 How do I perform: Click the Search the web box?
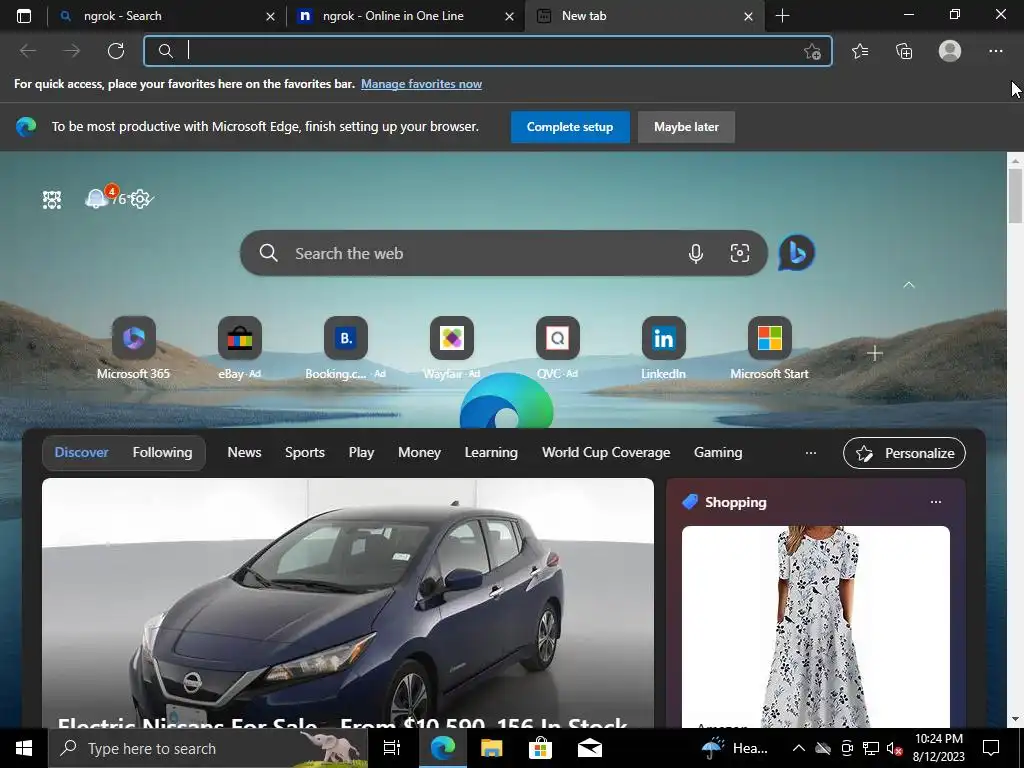[x=504, y=253]
